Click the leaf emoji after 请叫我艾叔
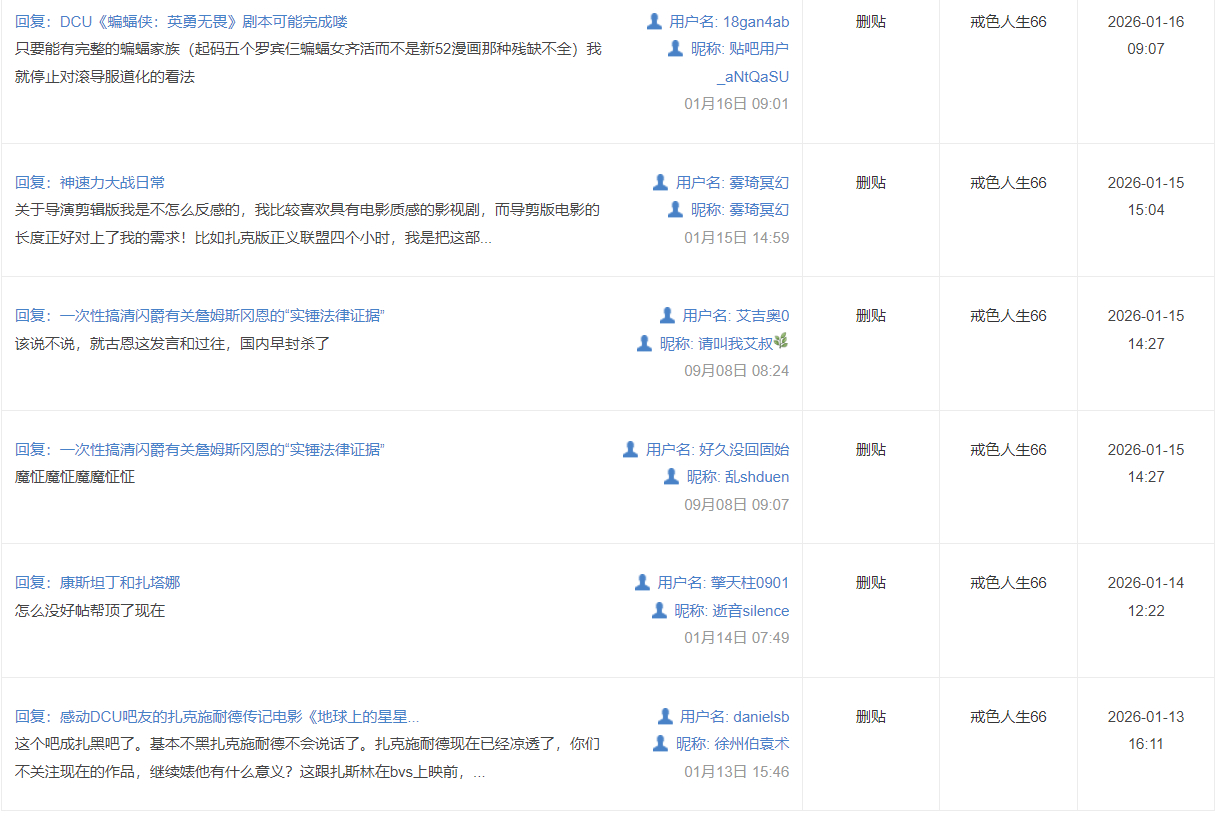 781,342
